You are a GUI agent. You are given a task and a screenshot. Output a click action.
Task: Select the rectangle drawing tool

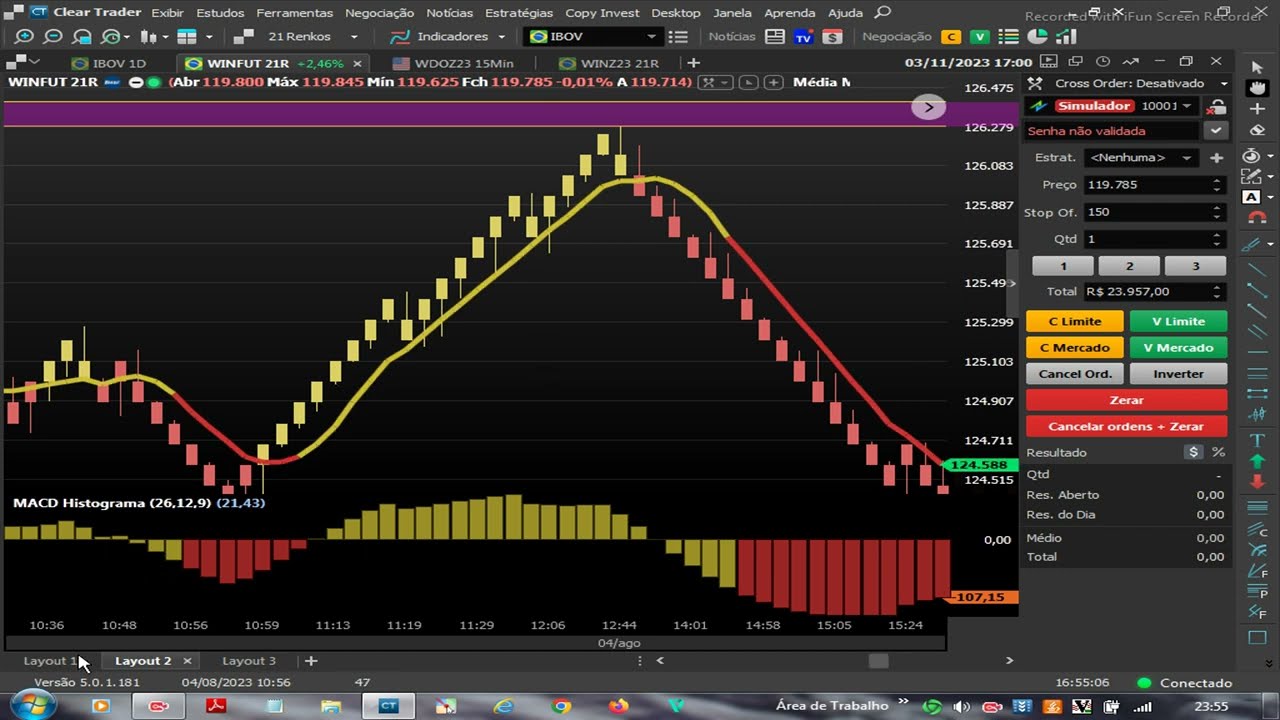1257,638
